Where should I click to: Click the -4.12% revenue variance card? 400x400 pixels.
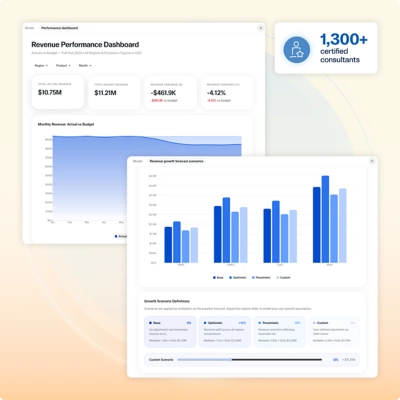(x=227, y=92)
